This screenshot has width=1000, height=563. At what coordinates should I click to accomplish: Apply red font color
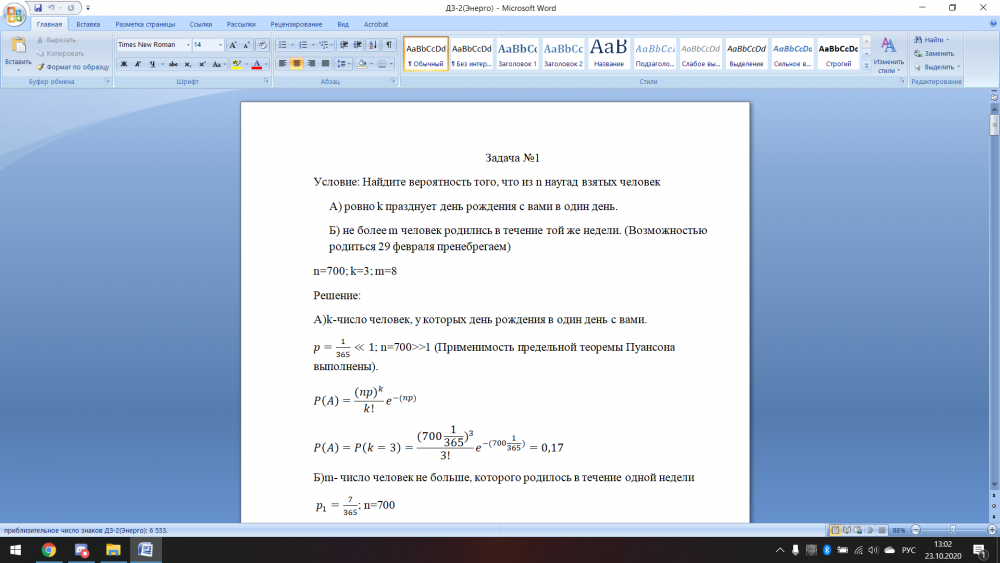256,64
